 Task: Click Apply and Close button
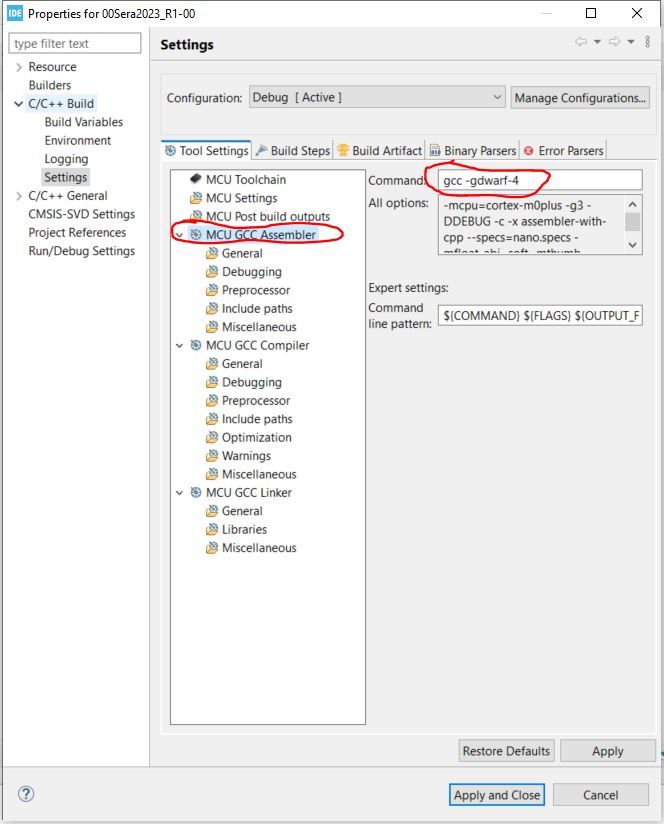click(497, 795)
